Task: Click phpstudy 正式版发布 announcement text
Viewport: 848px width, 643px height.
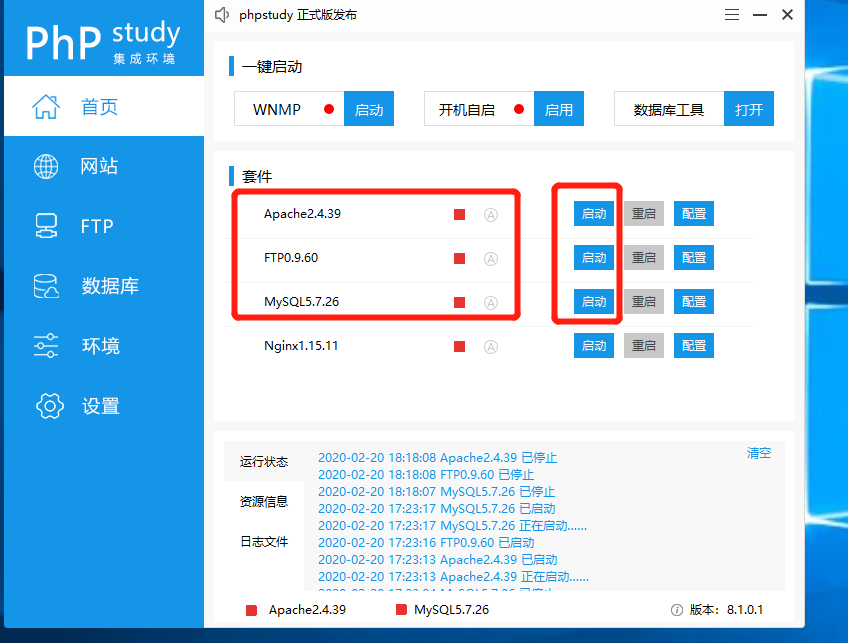Action: (x=298, y=15)
